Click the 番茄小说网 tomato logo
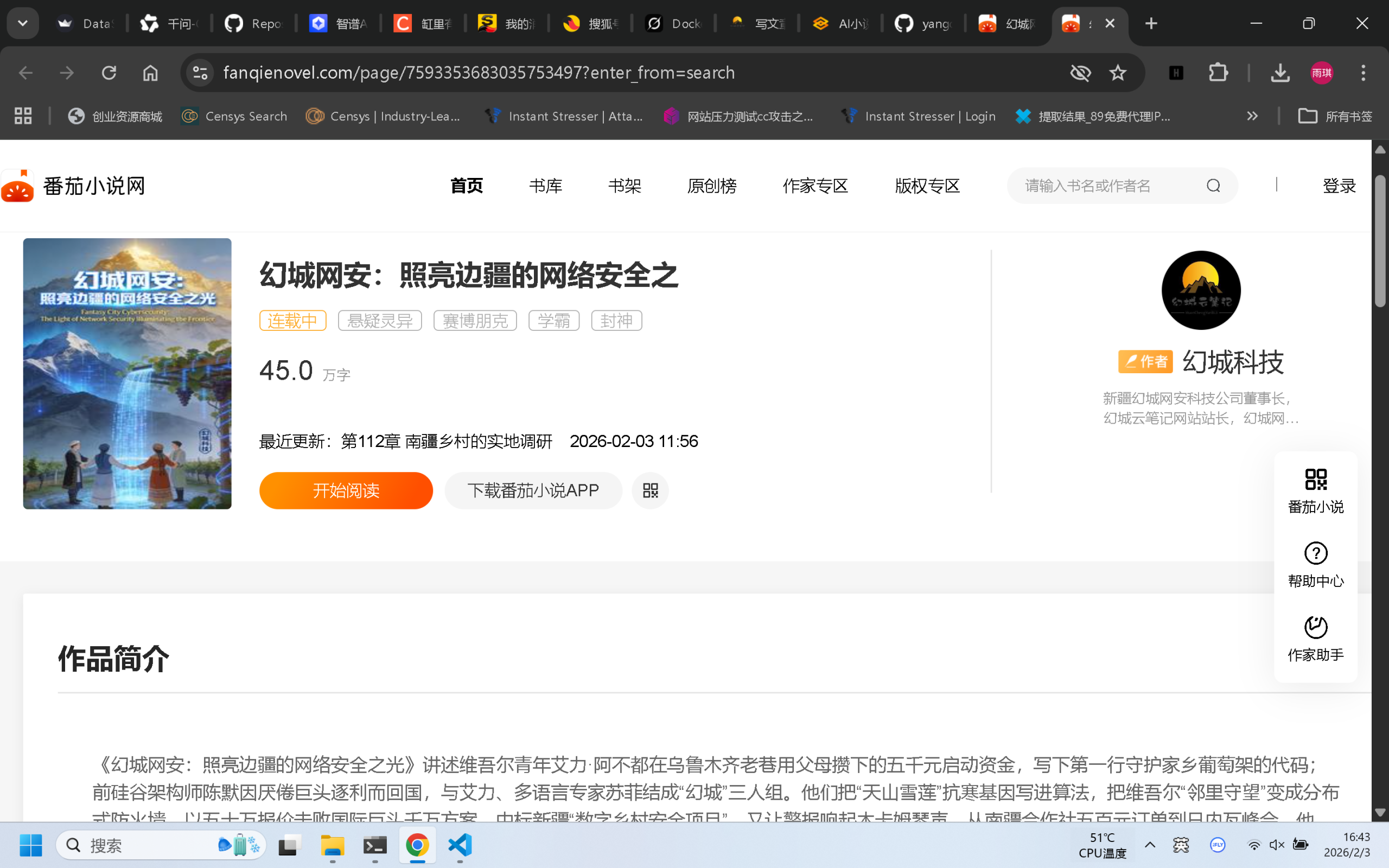1389x868 pixels. tap(18, 186)
